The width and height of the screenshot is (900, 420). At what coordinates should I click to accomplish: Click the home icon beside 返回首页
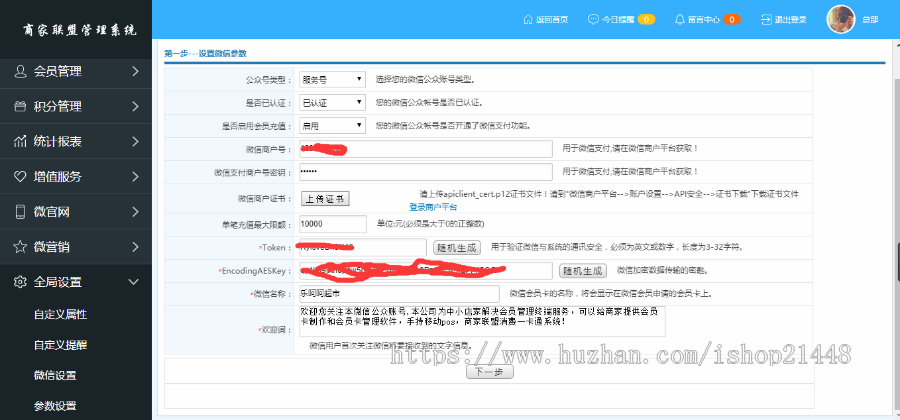click(528, 19)
